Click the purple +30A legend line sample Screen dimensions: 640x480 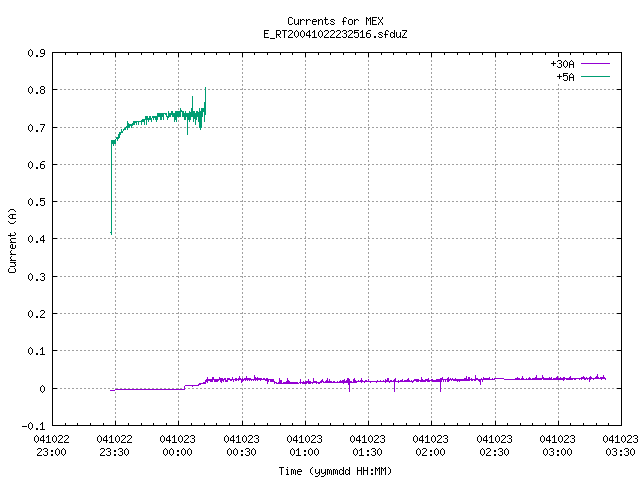pos(595,64)
